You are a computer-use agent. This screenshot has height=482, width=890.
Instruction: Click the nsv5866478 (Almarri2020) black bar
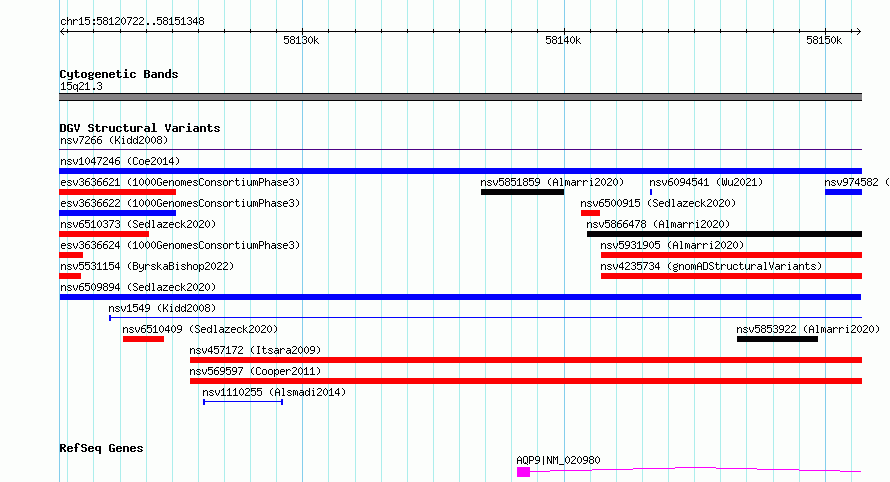click(724, 234)
